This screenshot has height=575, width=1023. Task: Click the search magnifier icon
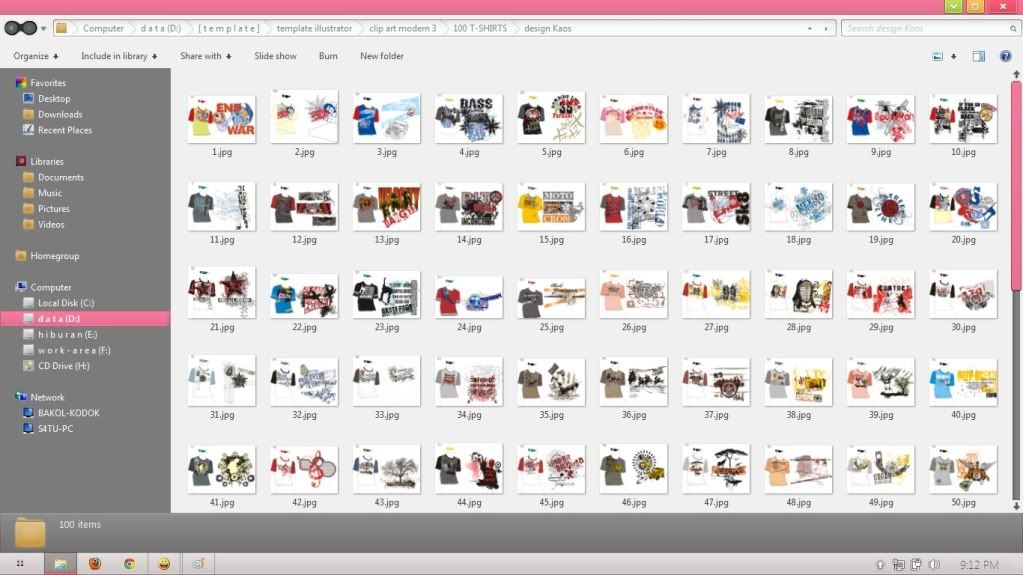1013,29
